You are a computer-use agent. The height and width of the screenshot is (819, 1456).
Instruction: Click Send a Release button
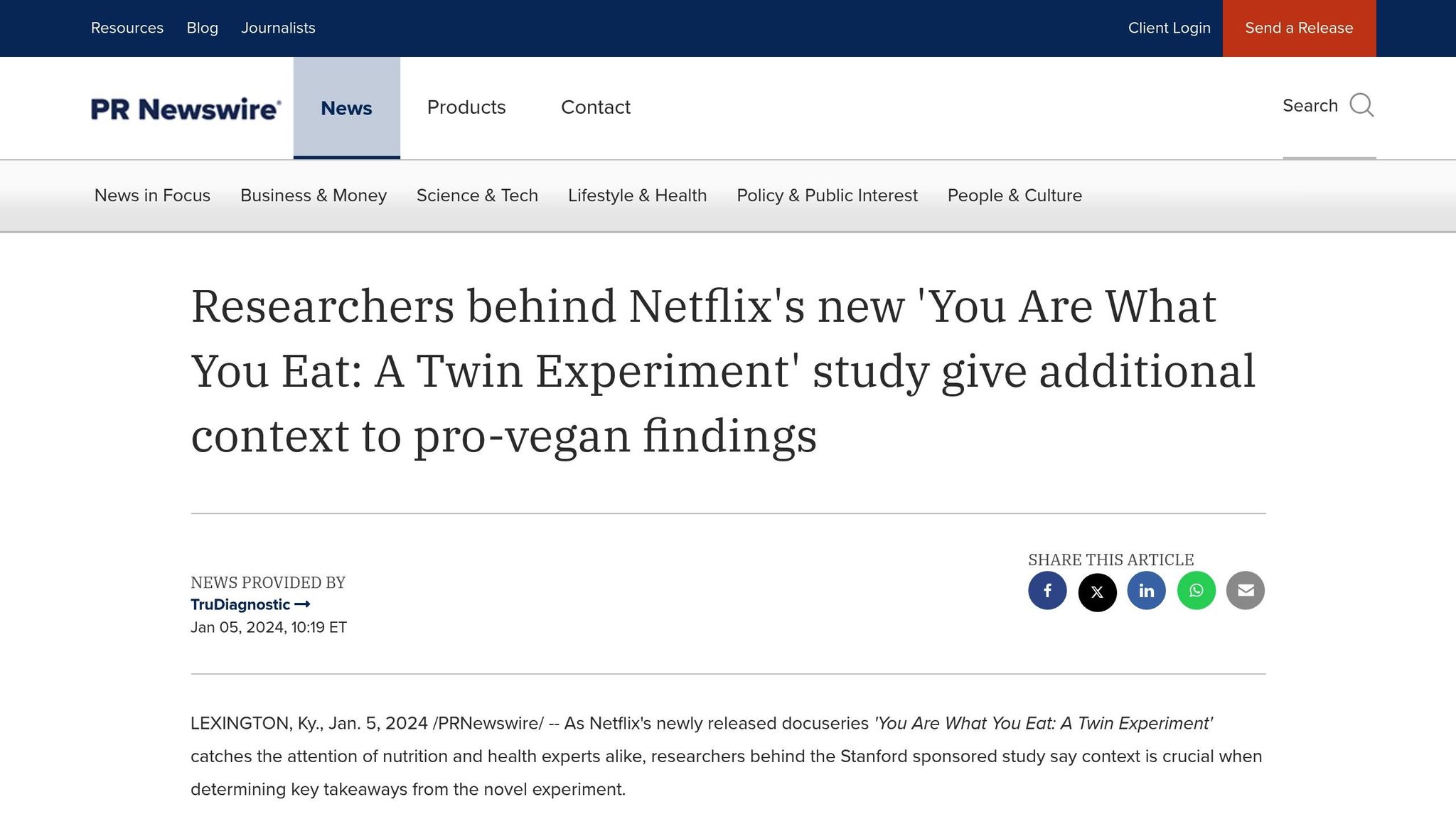1299,28
